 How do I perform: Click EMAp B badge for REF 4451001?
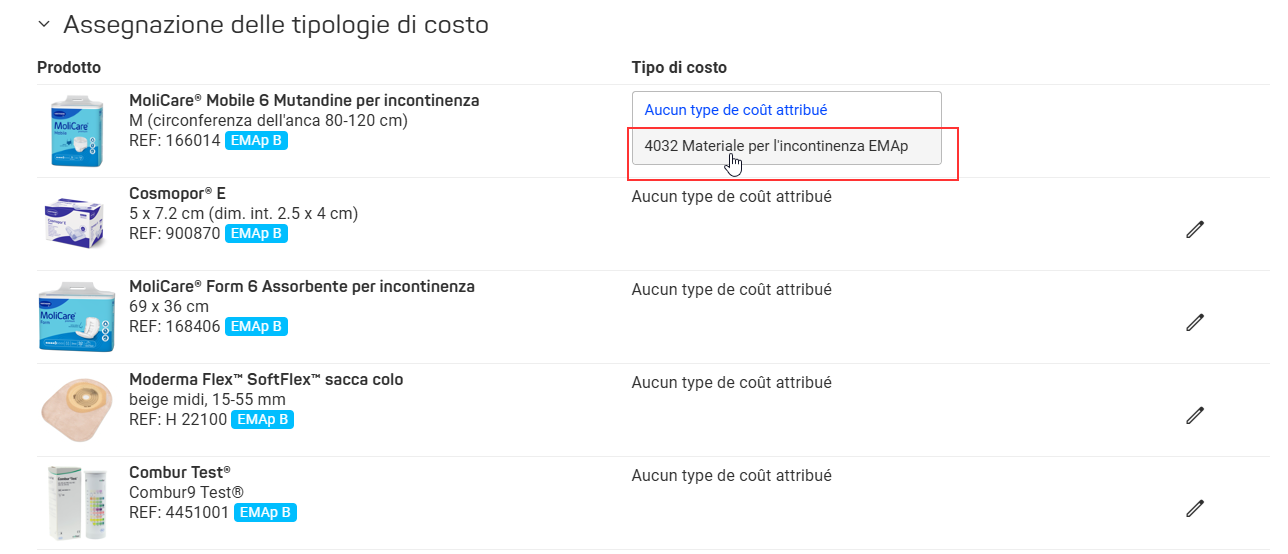tap(265, 513)
